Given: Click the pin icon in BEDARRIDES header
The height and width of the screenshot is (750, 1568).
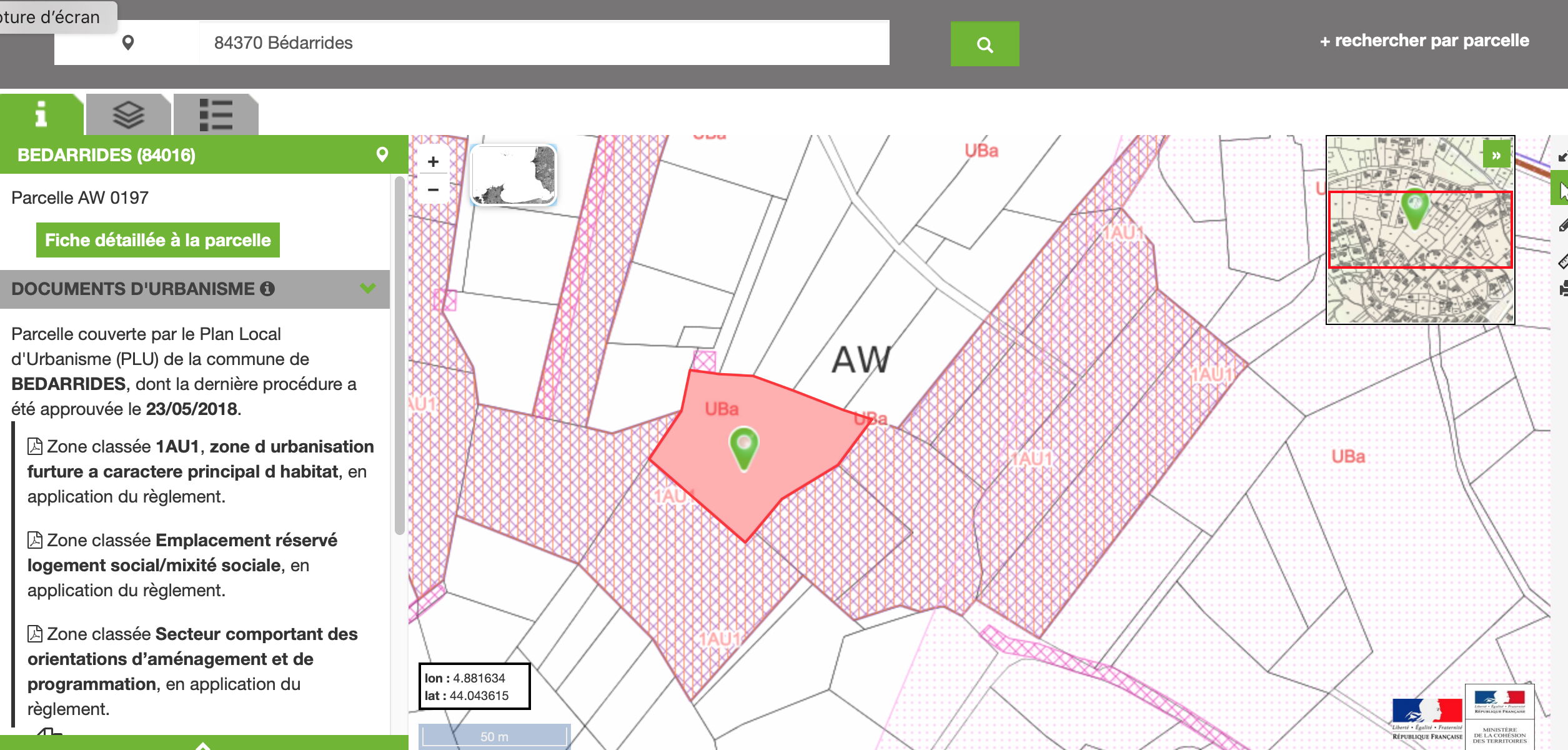Looking at the screenshot, I should click(x=382, y=154).
